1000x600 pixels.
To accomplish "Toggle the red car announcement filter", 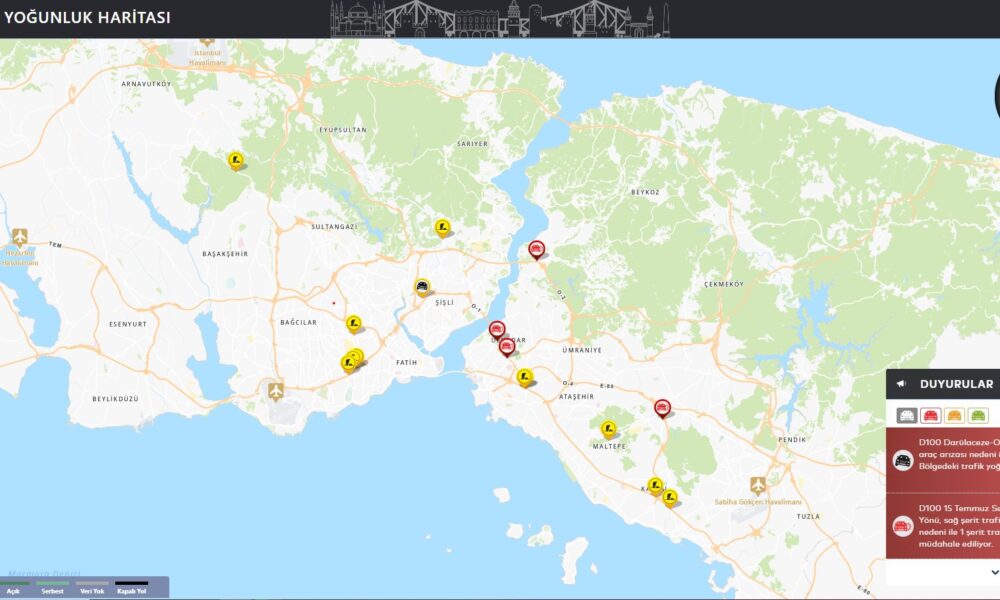I will click(930, 415).
